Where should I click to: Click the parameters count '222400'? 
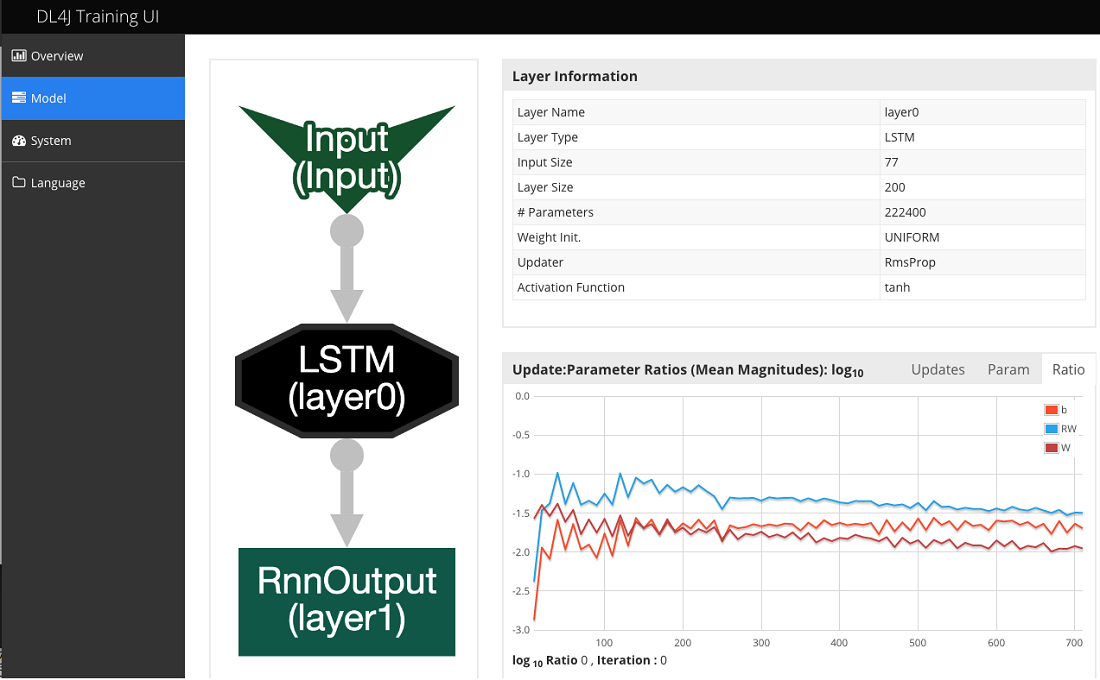point(905,212)
